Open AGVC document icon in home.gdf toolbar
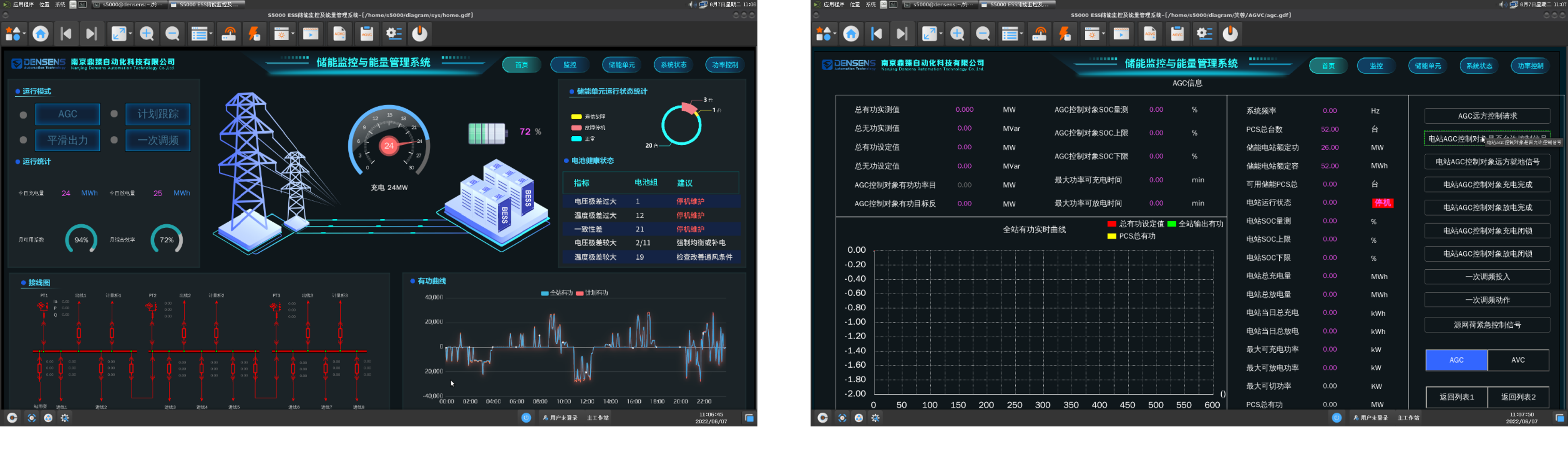Viewport: 1568px width, 476px height. pyautogui.click(x=339, y=33)
